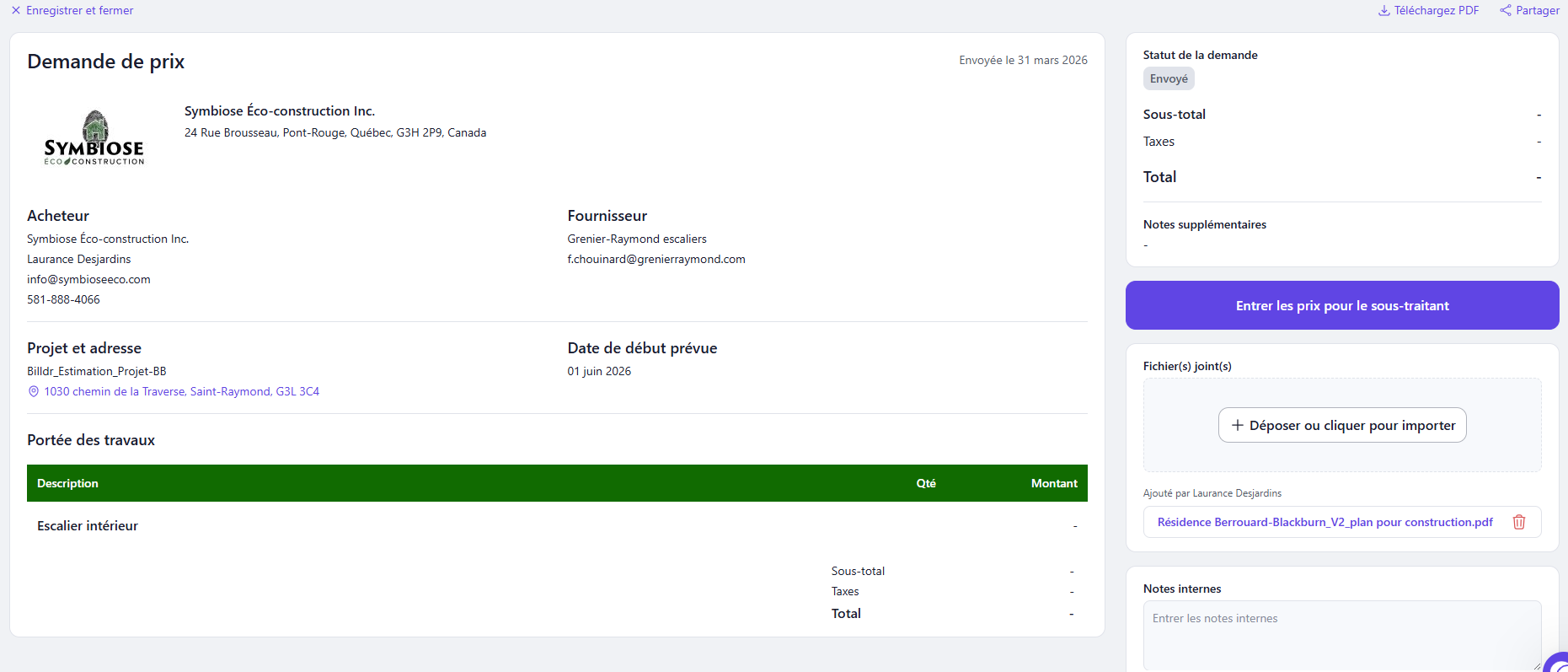Click Entrer les prix pour le sous-traitant
This screenshot has height=672, width=1568.
(x=1342, y=305)
